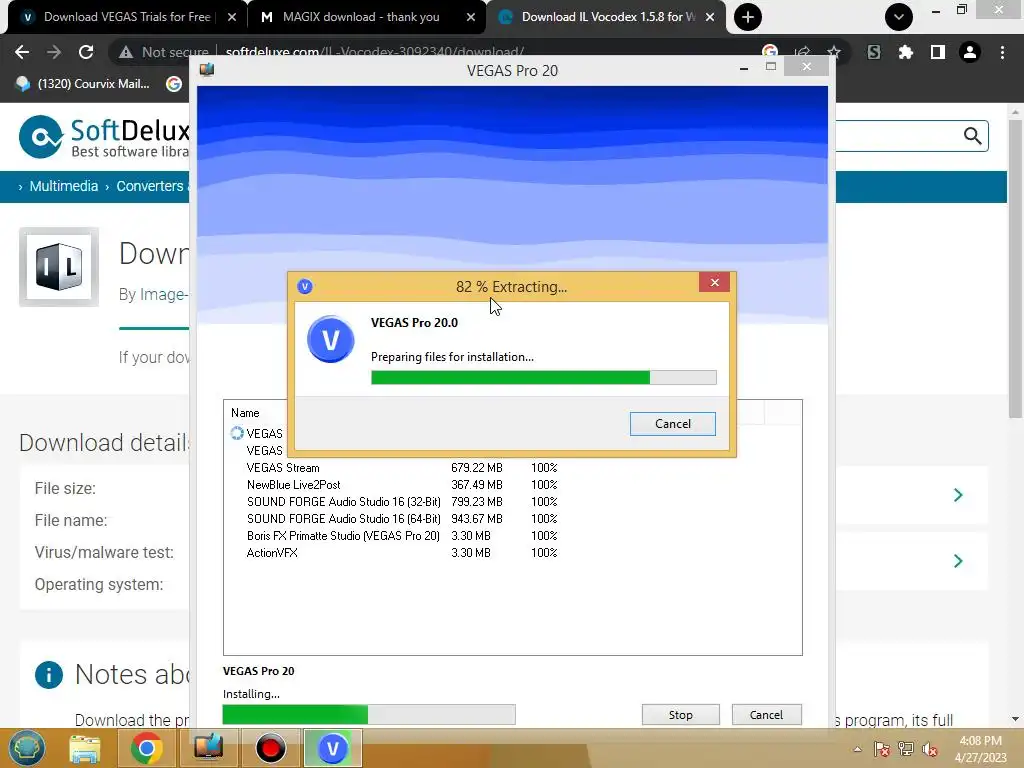Expand lower right chevron on webpage
This screenshot has height=768, width=1024.
[x=958, y=561]
